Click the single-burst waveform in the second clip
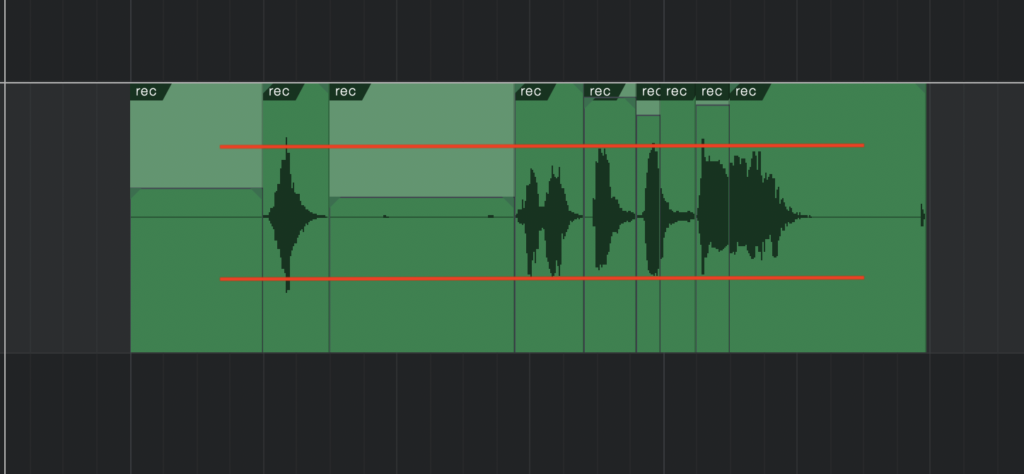 [288, 215]
